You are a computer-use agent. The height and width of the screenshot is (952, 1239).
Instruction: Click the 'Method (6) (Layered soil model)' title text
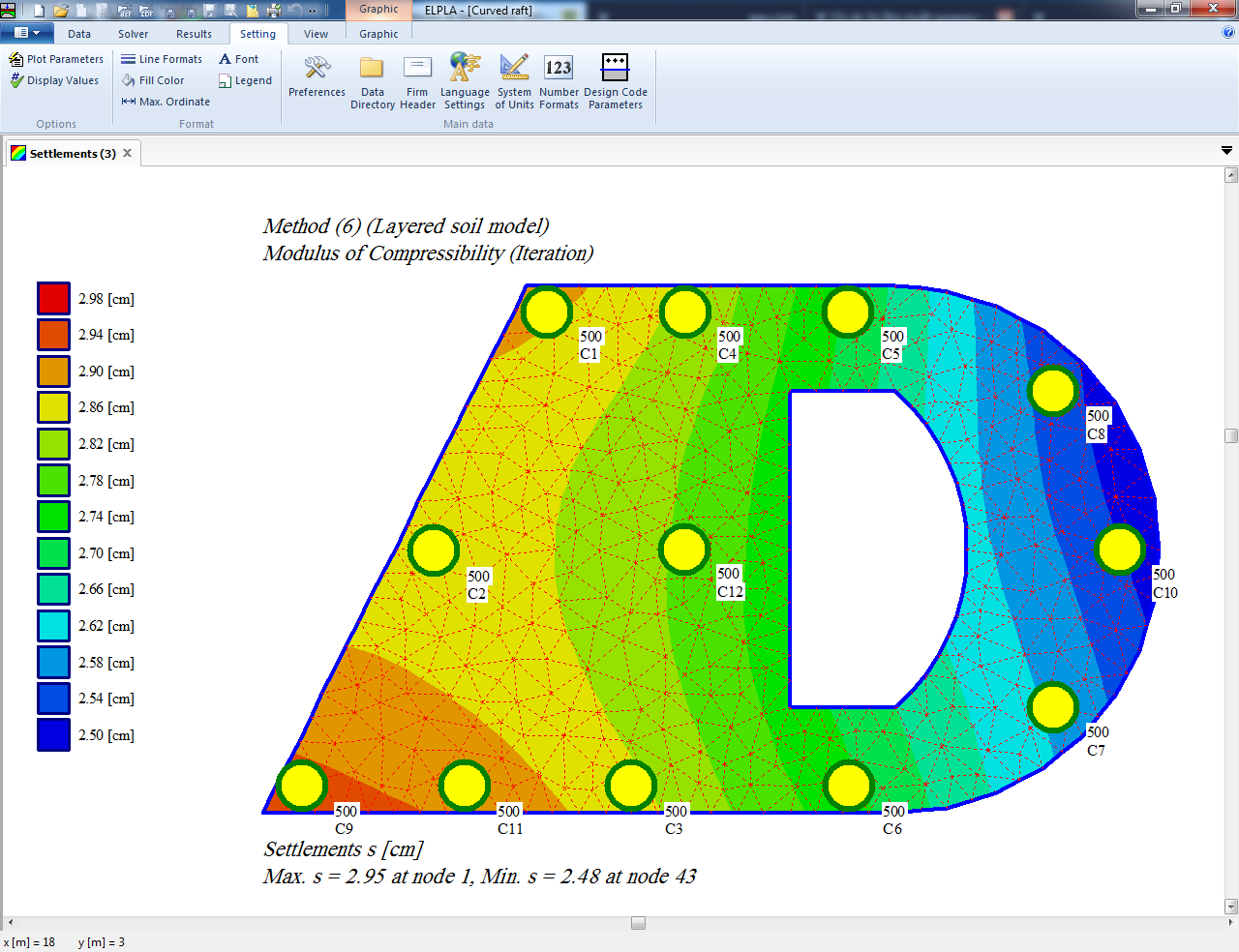(406, 226)
